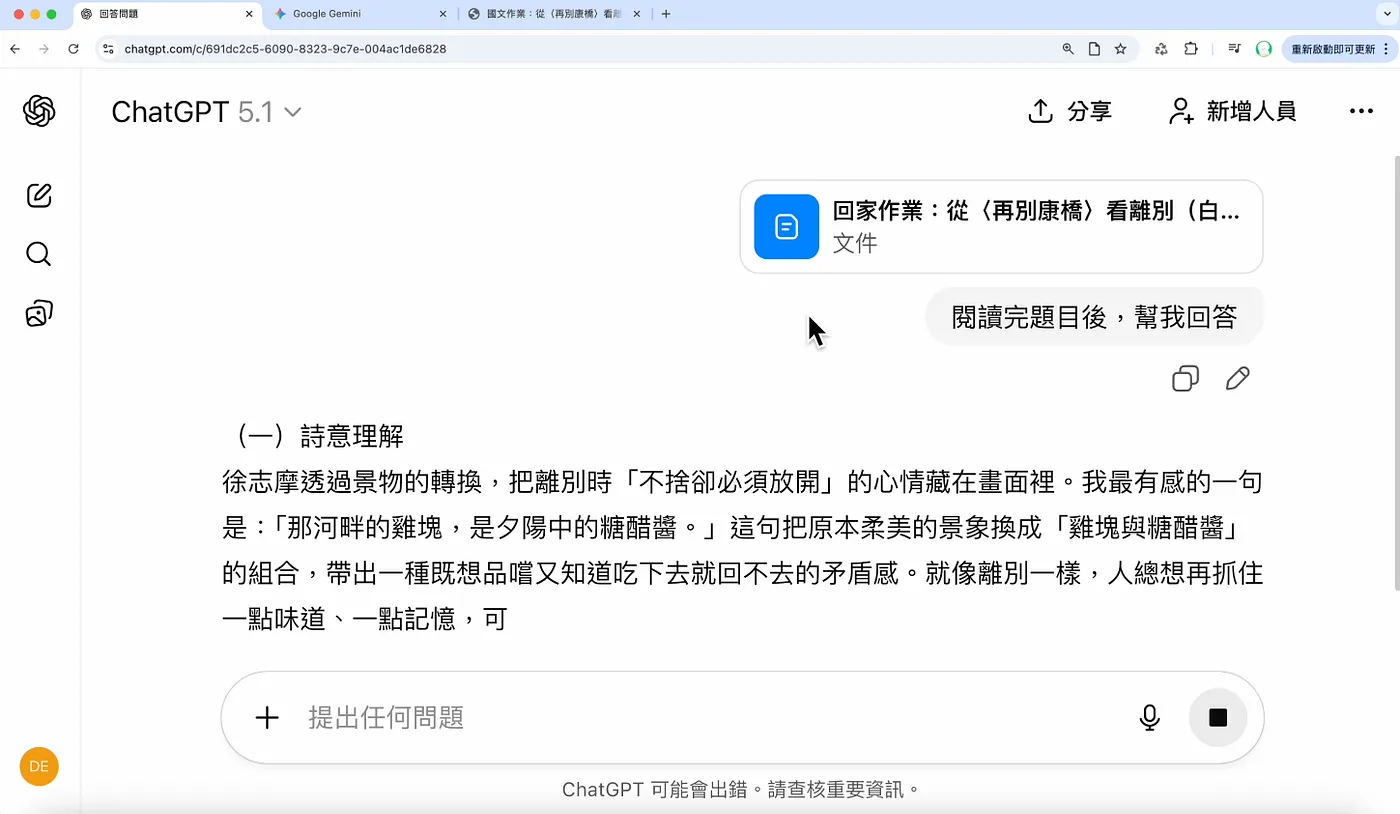This screenshot has height=814, width=1400.
Task: Open the attached homework file card
Action: click(1001, 227)
